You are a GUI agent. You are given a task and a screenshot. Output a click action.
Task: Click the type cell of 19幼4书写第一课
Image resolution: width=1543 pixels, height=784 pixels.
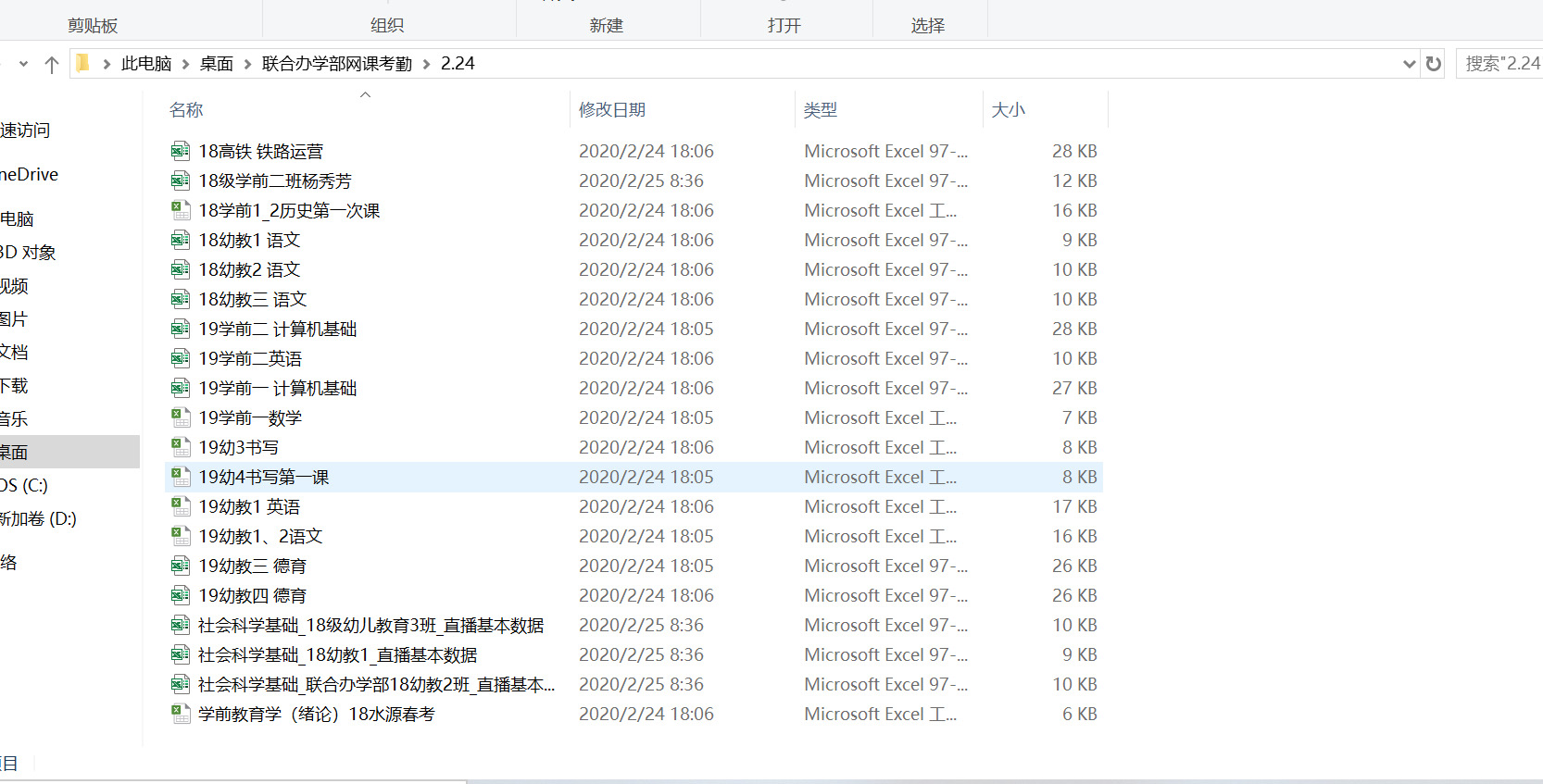coord(881,477)
